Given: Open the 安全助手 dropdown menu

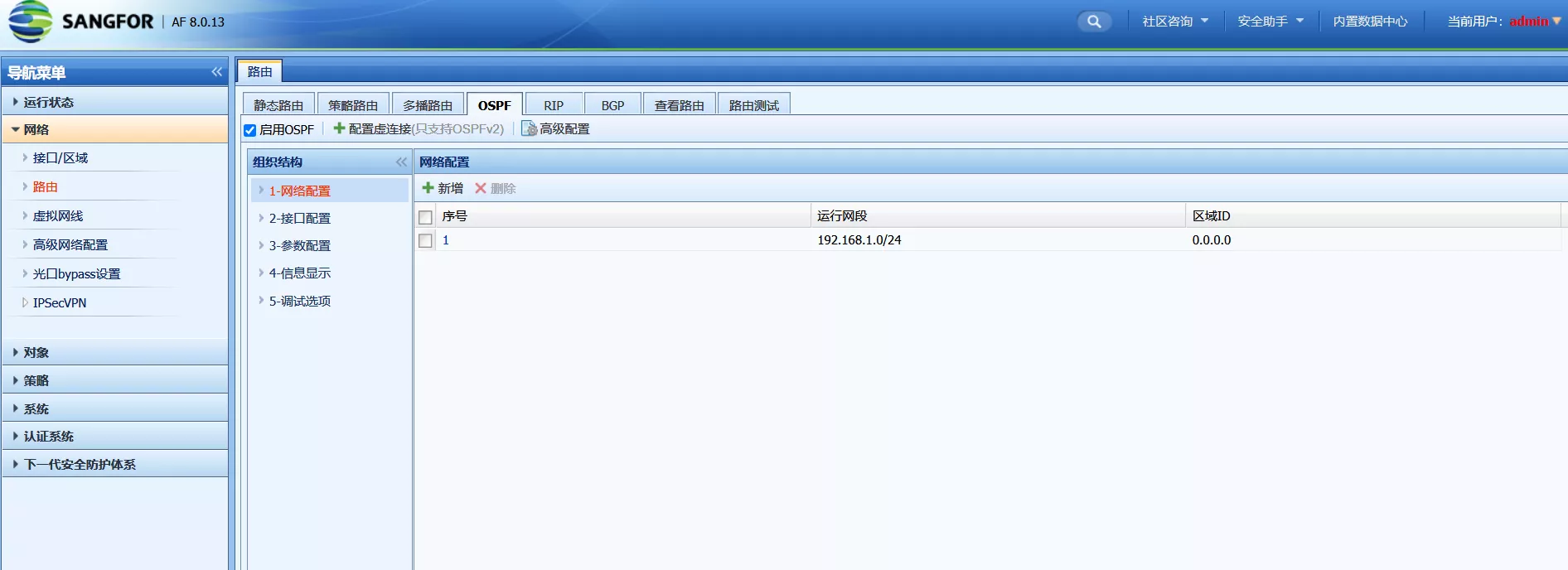Looking at the screenshot, I should [x=1270, y=22].
